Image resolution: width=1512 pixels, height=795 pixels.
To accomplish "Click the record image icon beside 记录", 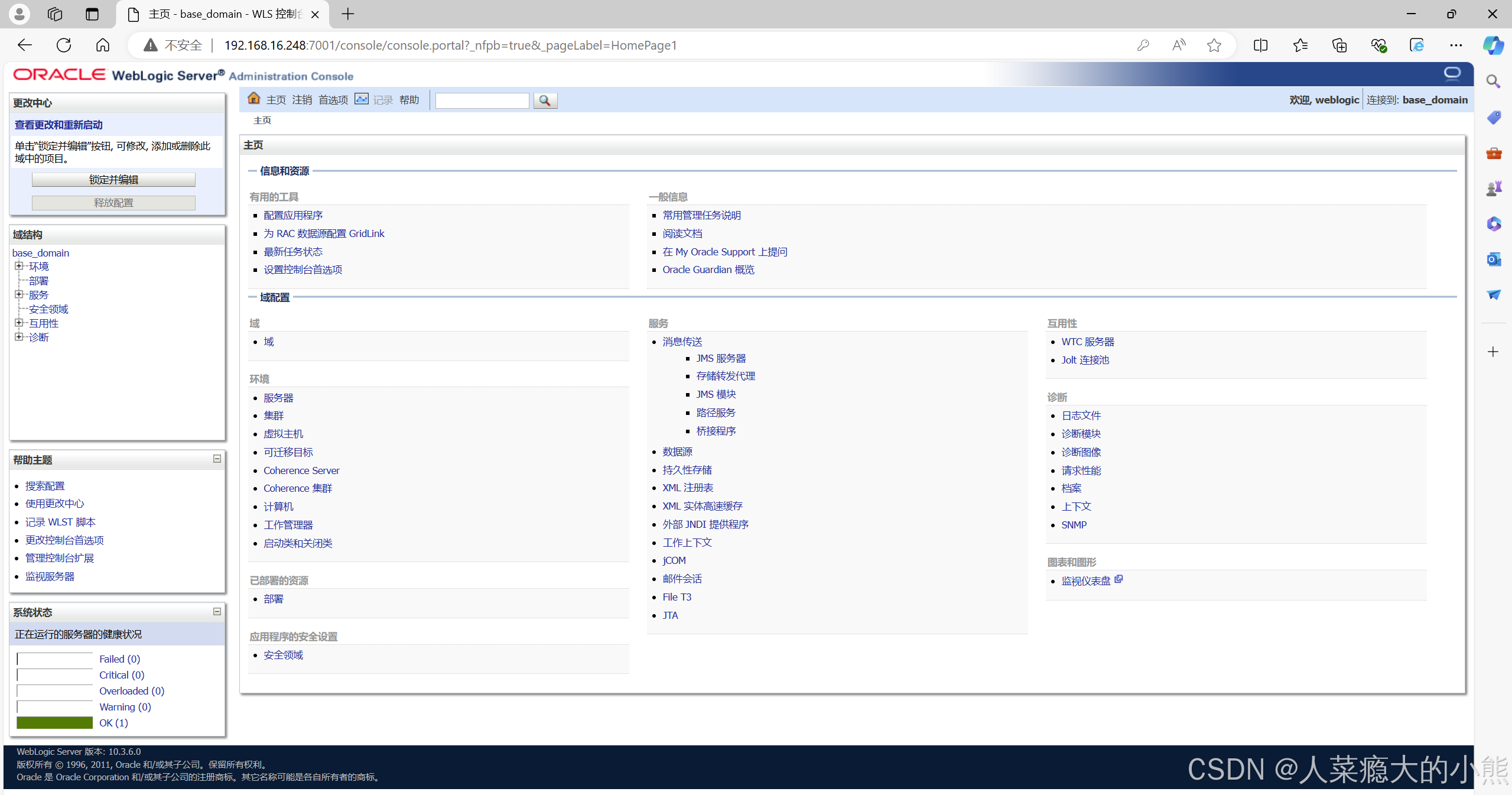I will [x=361, y=99].
